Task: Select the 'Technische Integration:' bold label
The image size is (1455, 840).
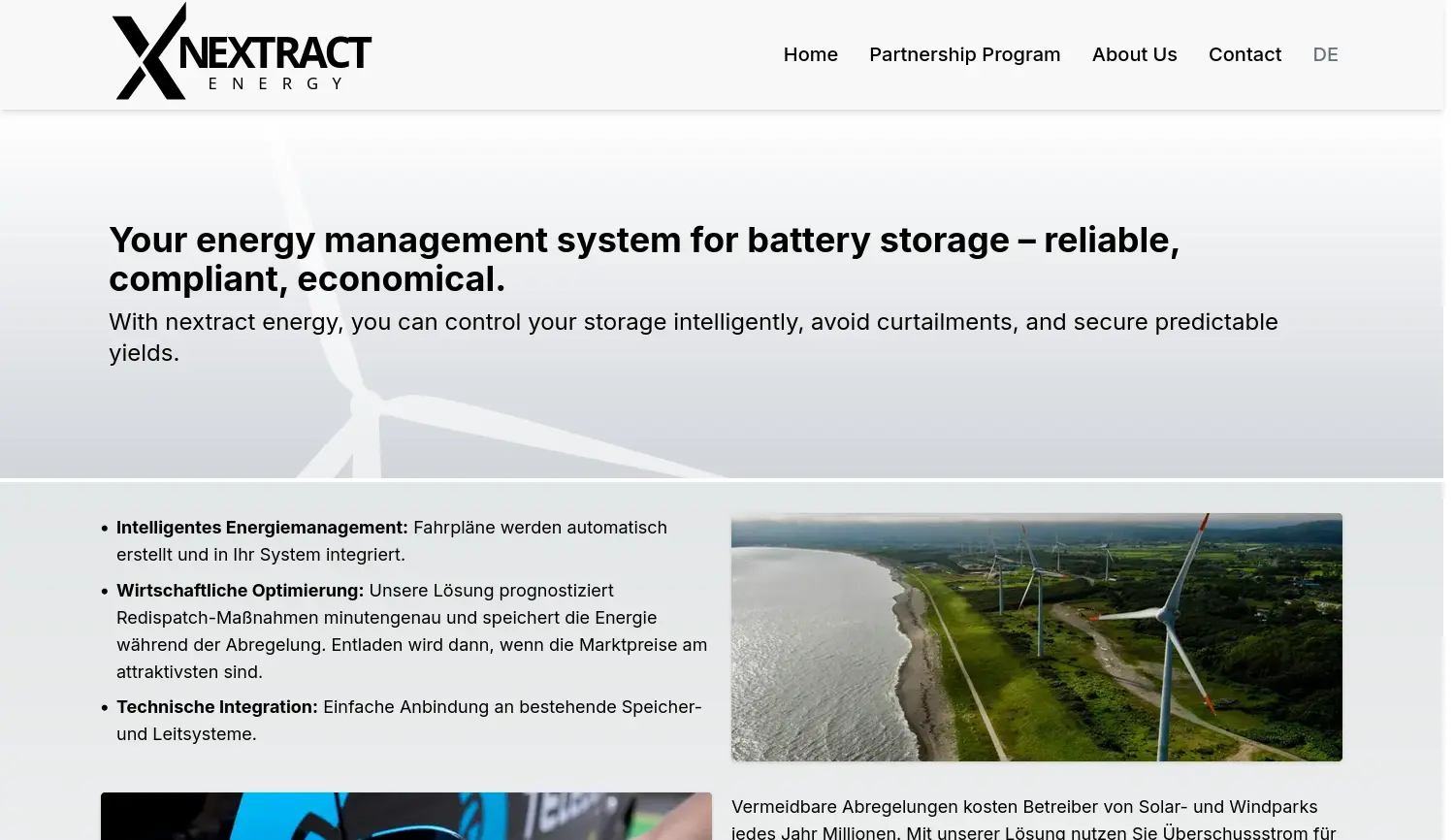Action: pyautogui.click(x=216, y=707)
